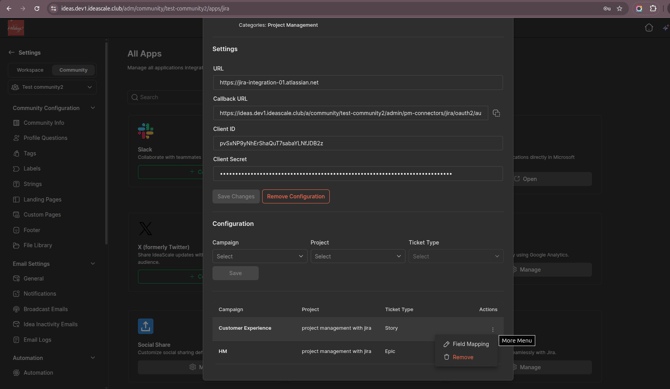Click the URL input field
Screen dimensions: 670x389
pos(358,83)
